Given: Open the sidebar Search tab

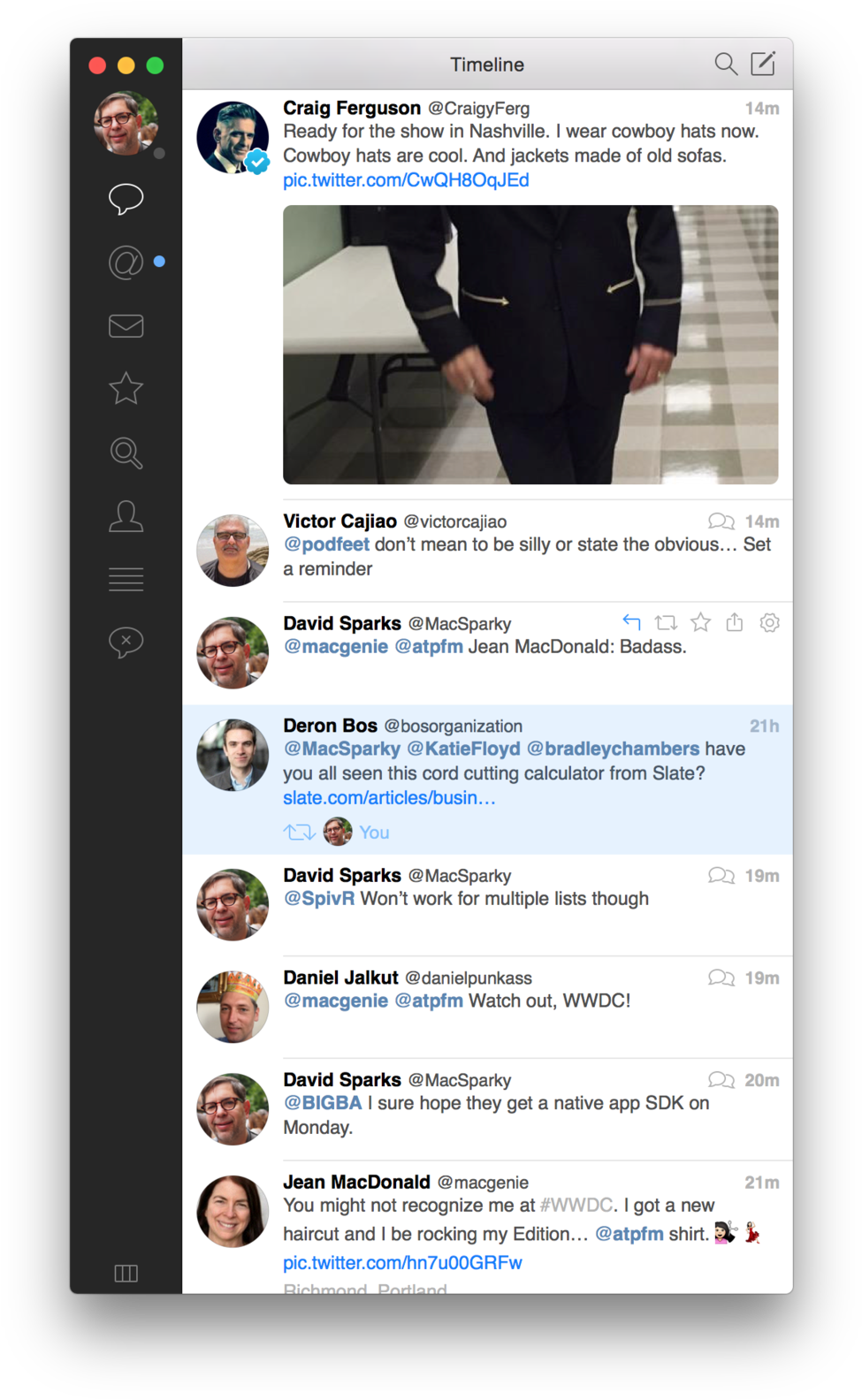Looking at the screenshot, I should pyautogui.click(x=126, y=453).
